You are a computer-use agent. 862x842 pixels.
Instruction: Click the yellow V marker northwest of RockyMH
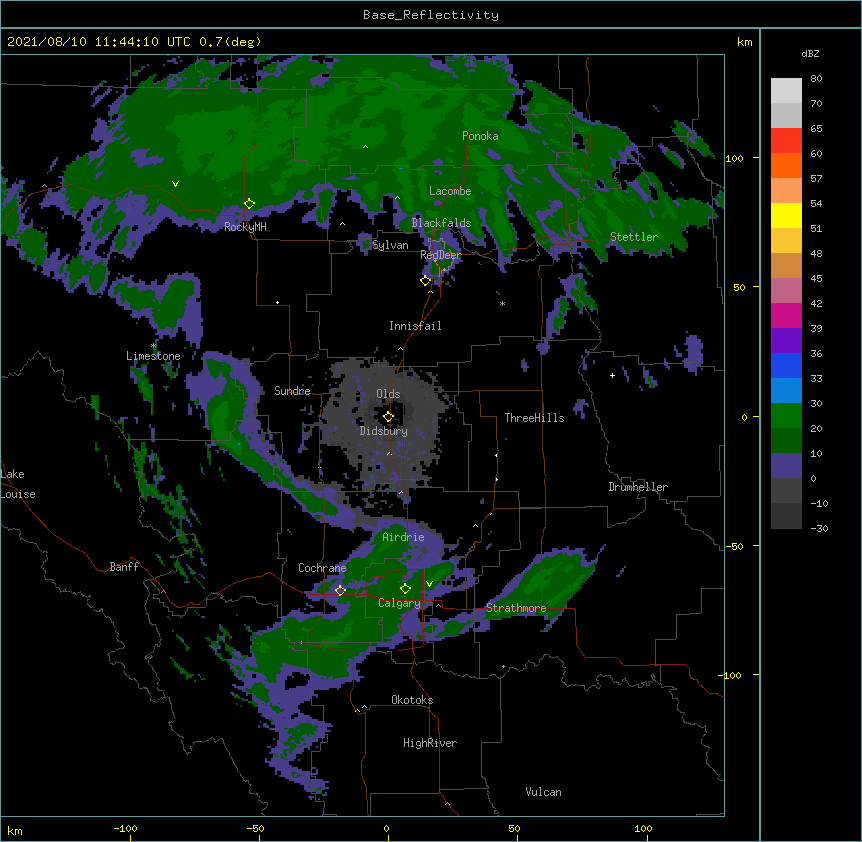[175, 184]
